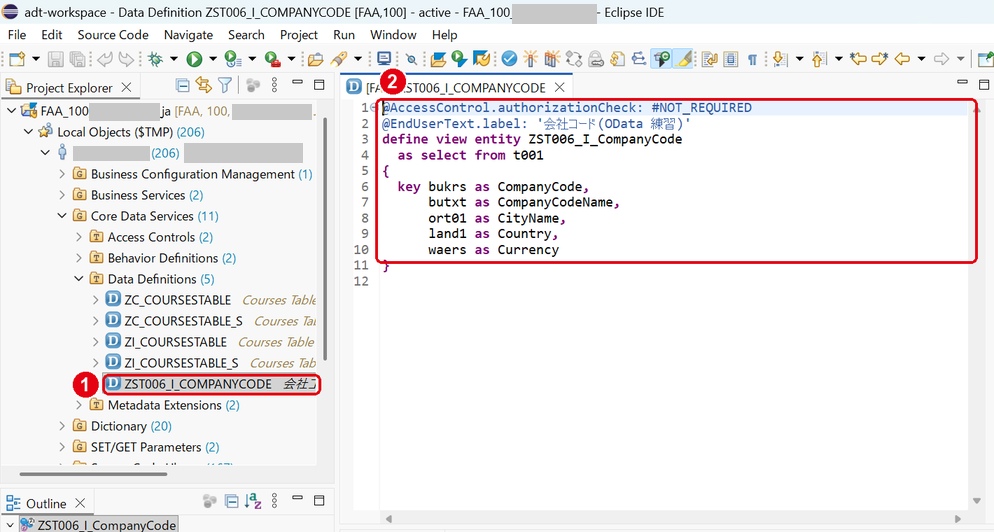The width and height of the screenshot is (994, 532).
Task: Close the ZST006_I_COMPANYCODE editor tab
Action: click(x=559, y=88)
